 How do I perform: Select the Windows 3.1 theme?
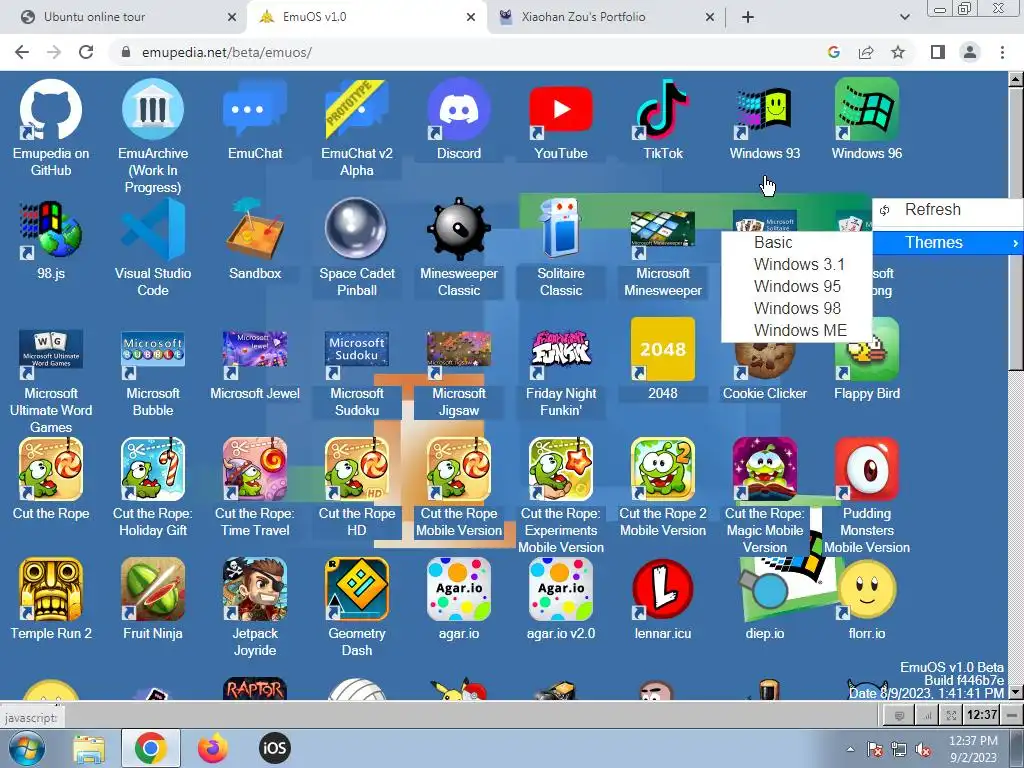point(799,264)
